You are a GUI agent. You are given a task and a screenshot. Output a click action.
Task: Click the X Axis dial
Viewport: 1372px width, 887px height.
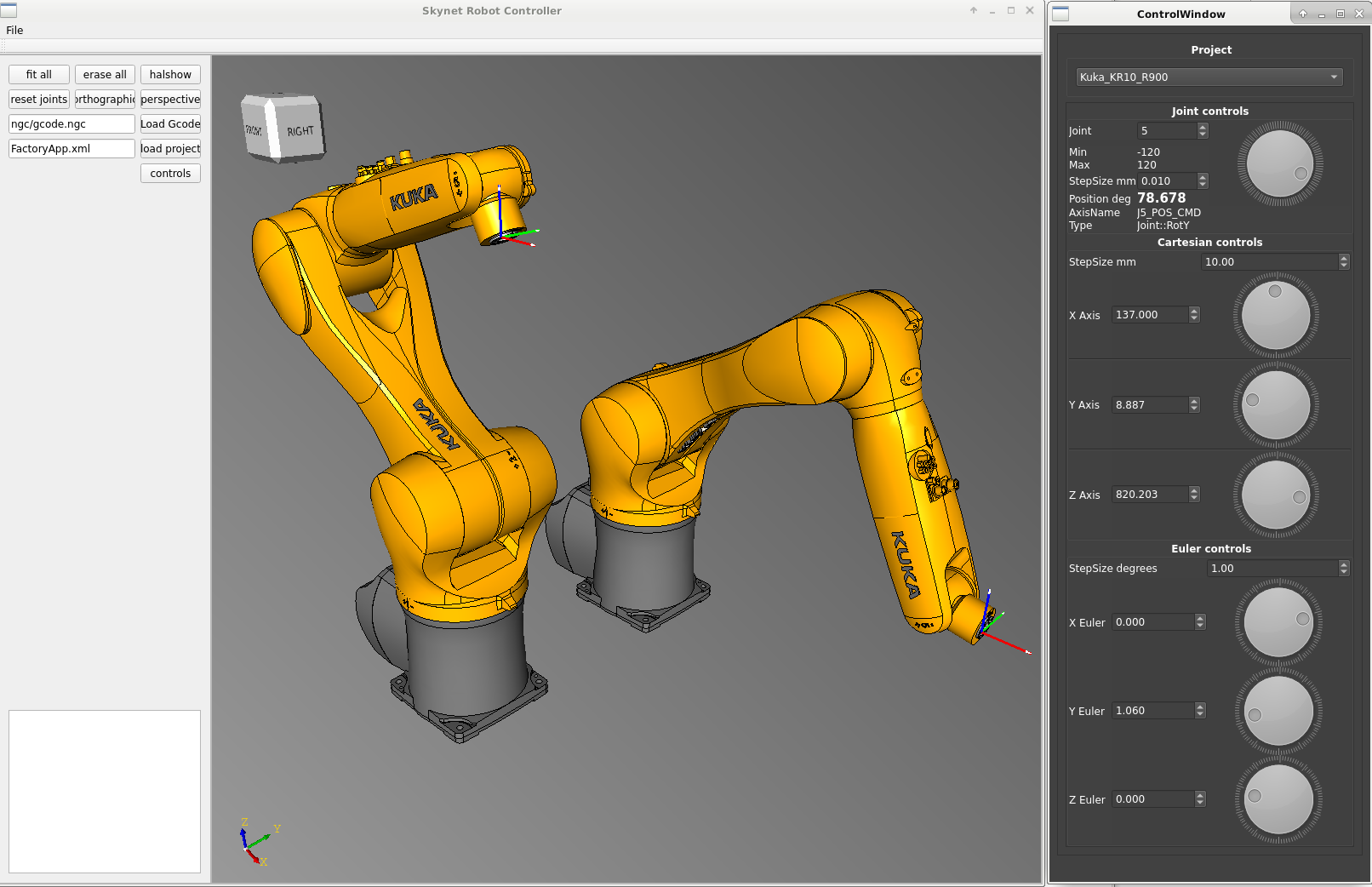(x=1276, y=315)
